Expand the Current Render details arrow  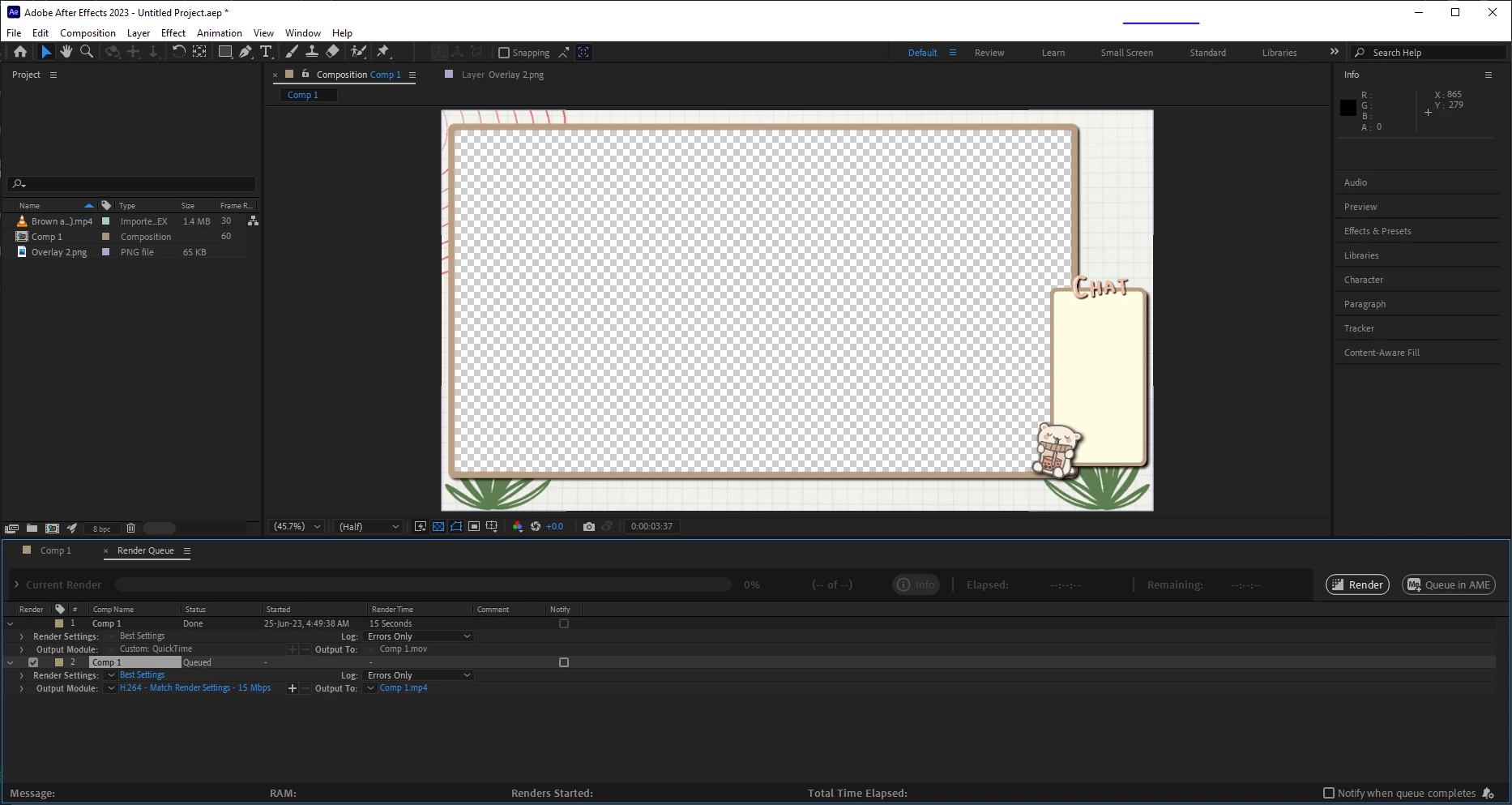pyautogui.click(x=16, y=584)
